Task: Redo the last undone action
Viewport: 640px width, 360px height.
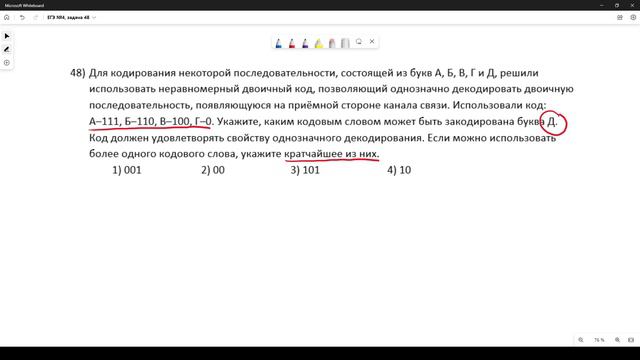Action: [x=36, y=18]
